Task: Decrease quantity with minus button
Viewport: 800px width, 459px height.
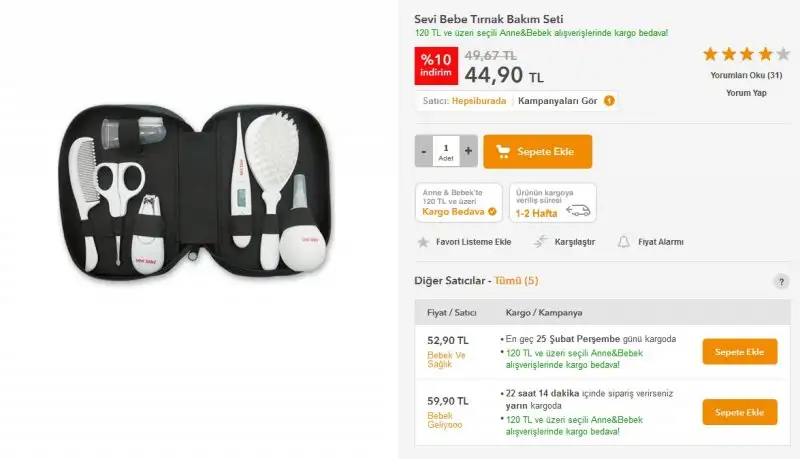Action: [424, 151]
